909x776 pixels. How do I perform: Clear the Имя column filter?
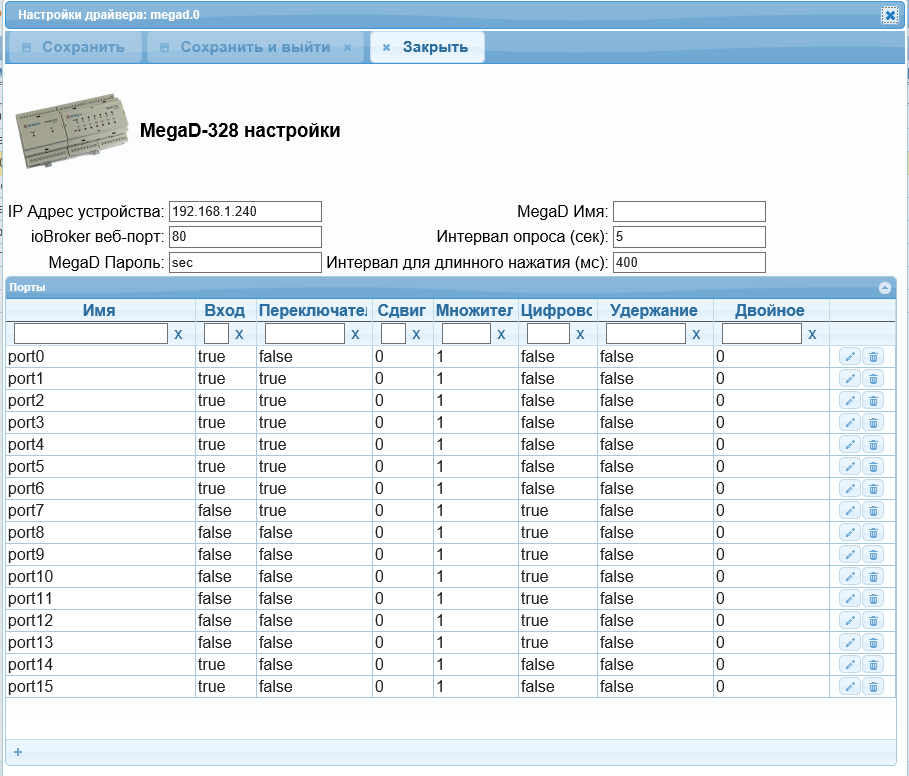click(178, 334)
